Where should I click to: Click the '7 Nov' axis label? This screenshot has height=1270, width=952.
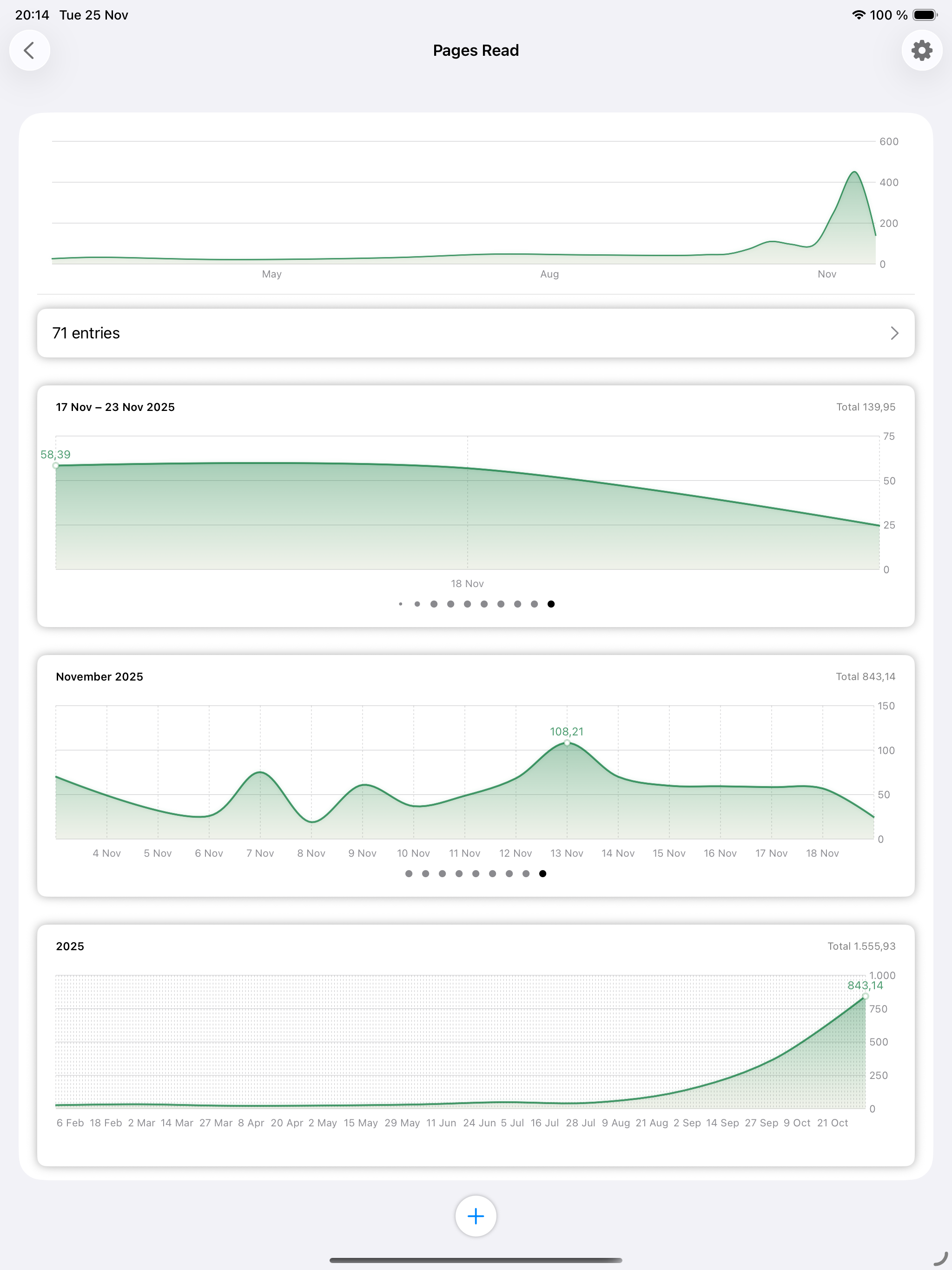260,853
